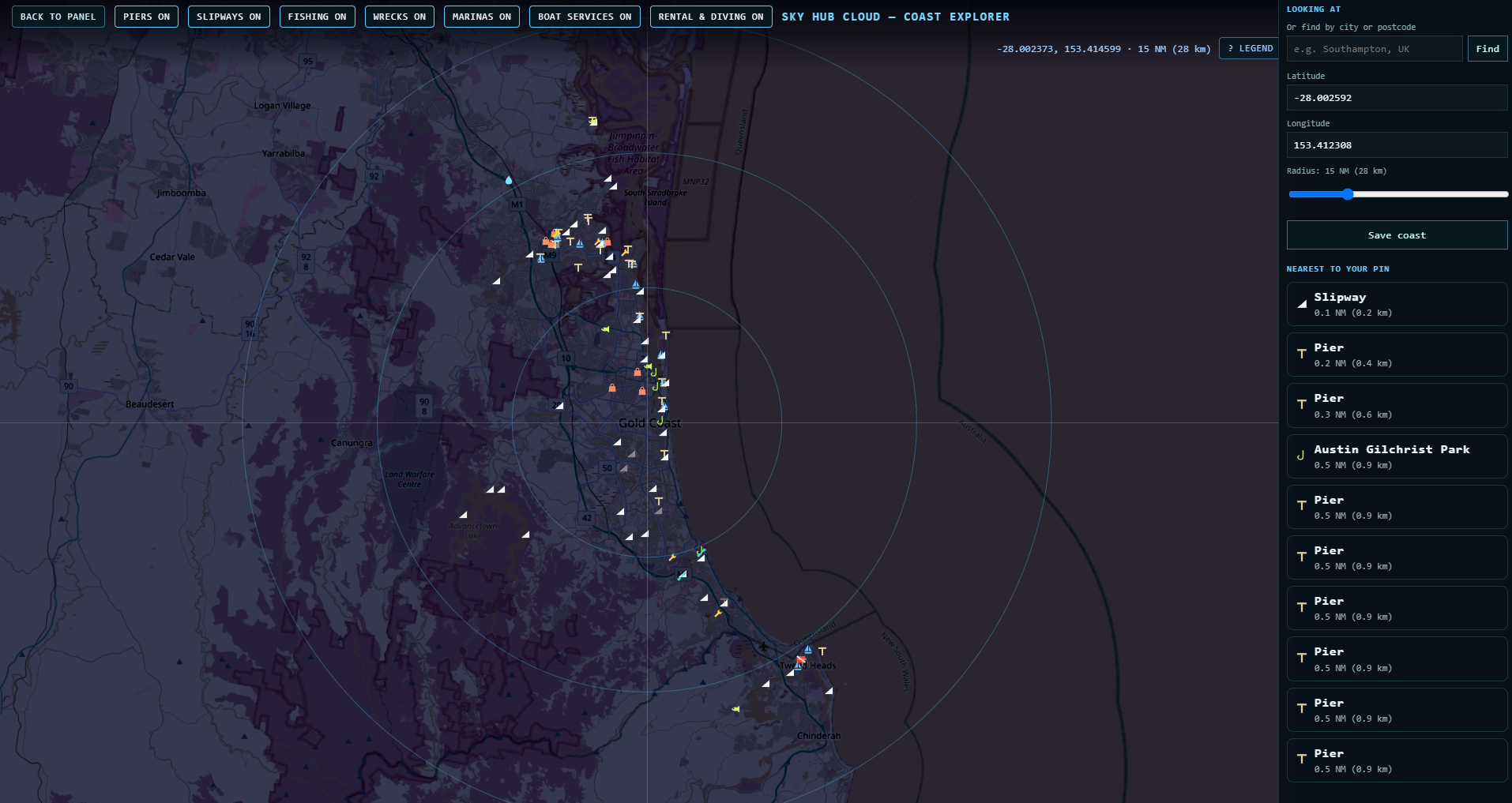This screenshot has height=803, width=1512.
Task: Click the Latitude input field
Action: [1397, 98]
